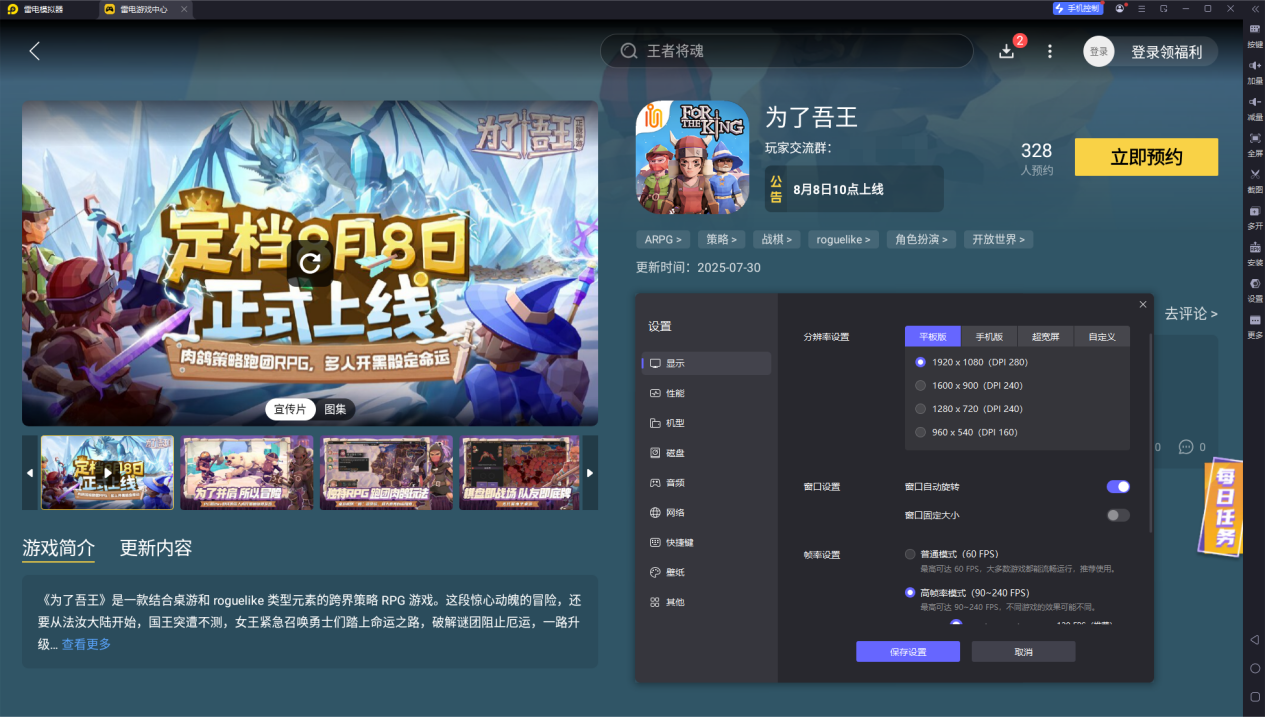Click the ARPG > tag chip
This screenshot has height=717, width=1265.
663,240
